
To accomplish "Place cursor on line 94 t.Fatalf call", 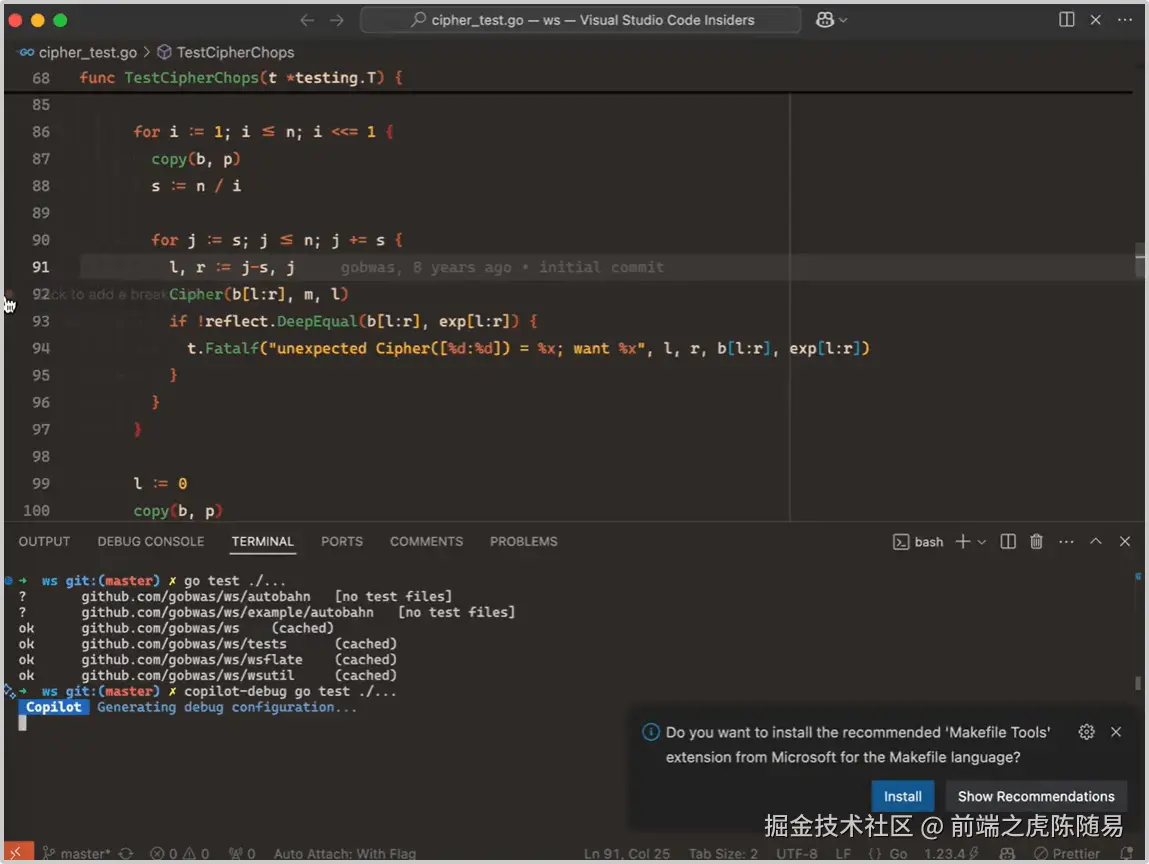I will click(x=223, y=348).
